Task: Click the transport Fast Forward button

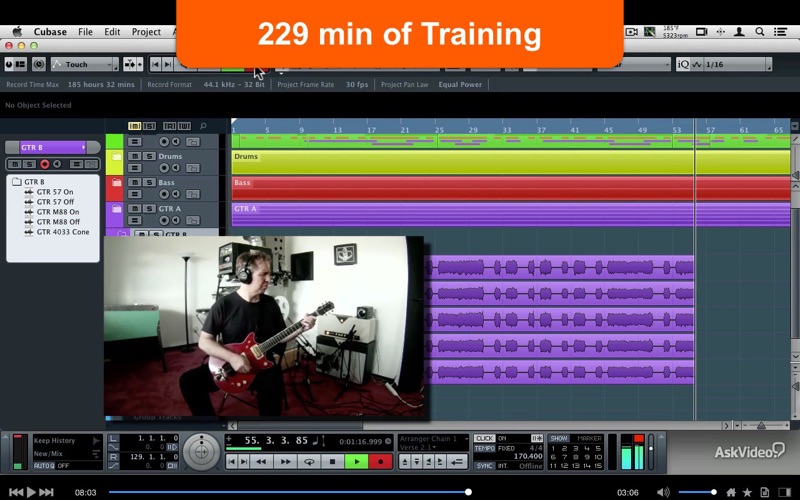Action: click(285, 462)
